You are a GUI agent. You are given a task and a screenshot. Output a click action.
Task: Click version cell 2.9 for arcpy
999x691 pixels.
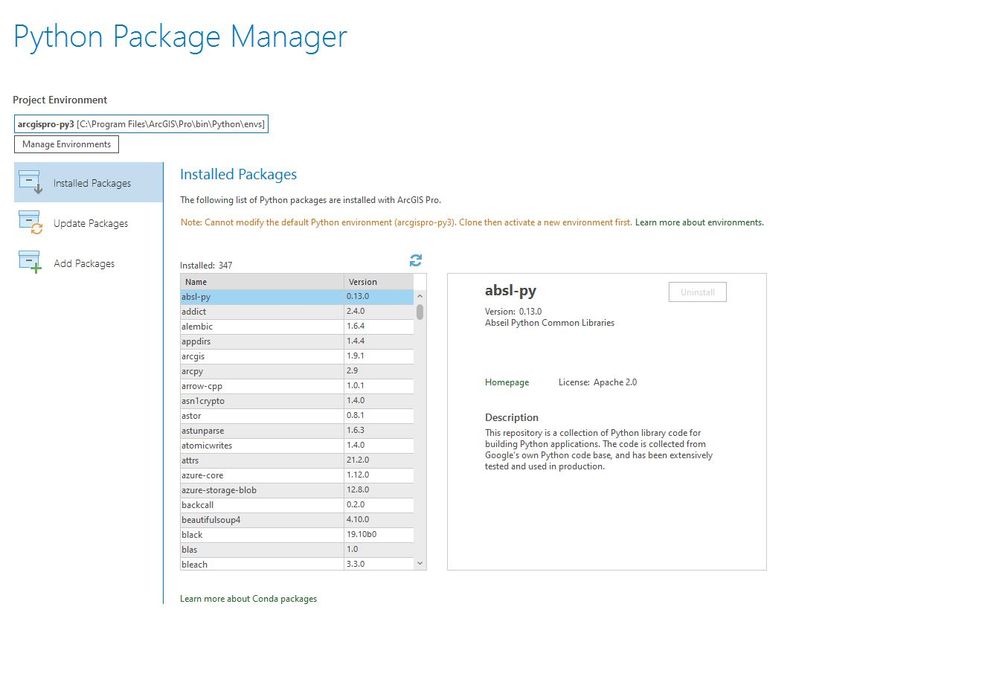[378, 371]
